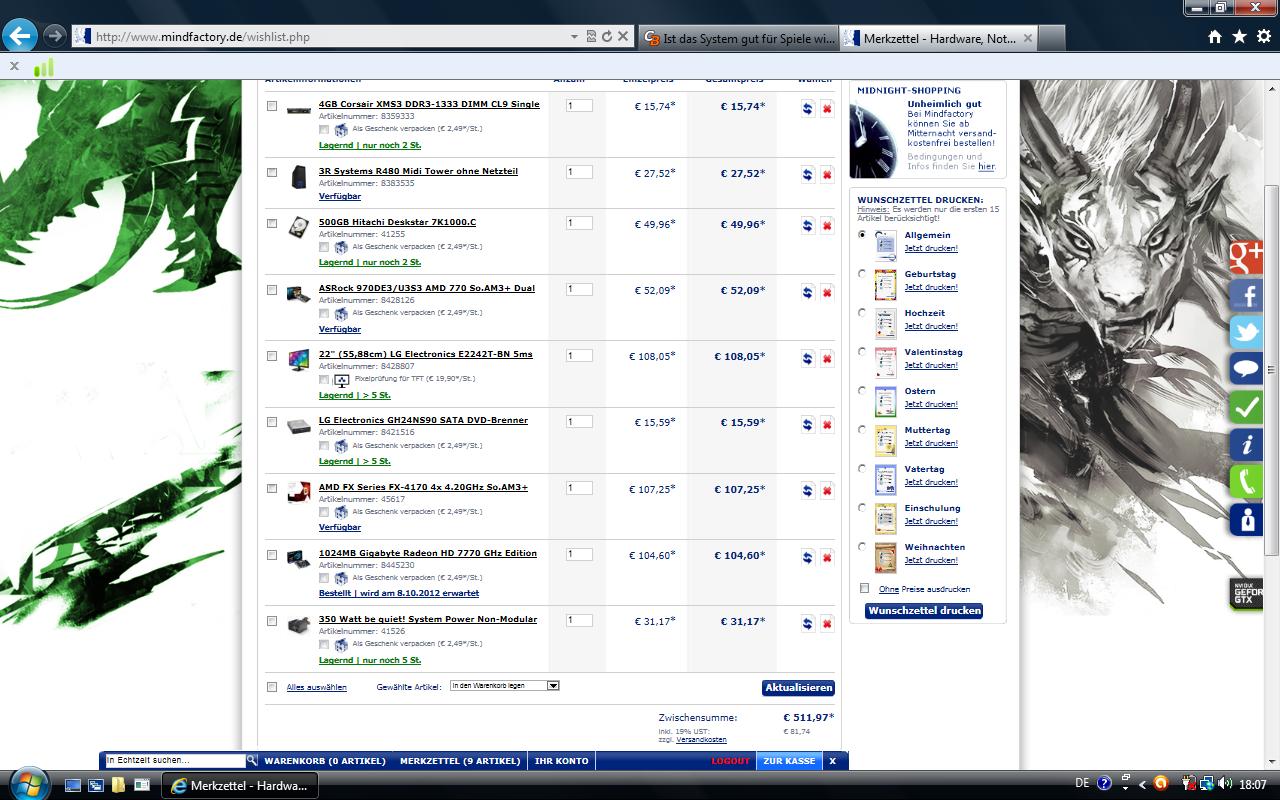1280x800 pixels.
Task: Remove AMD FX-4170 item using red X
Action: 827,491
